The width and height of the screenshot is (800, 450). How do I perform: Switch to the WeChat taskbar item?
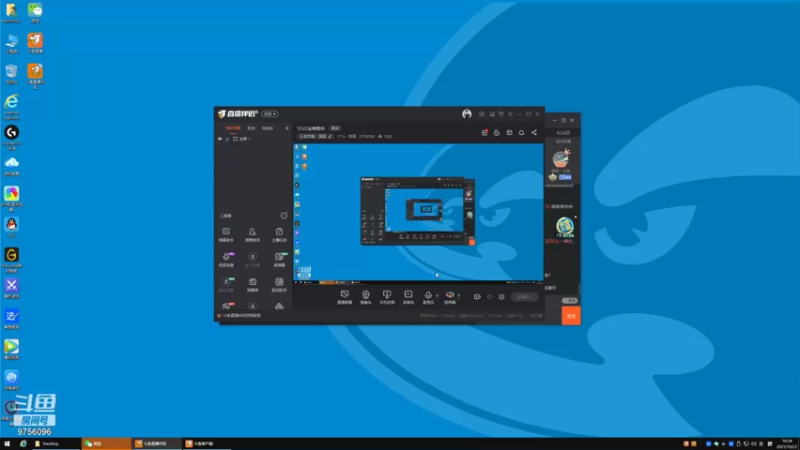[106, 444]
